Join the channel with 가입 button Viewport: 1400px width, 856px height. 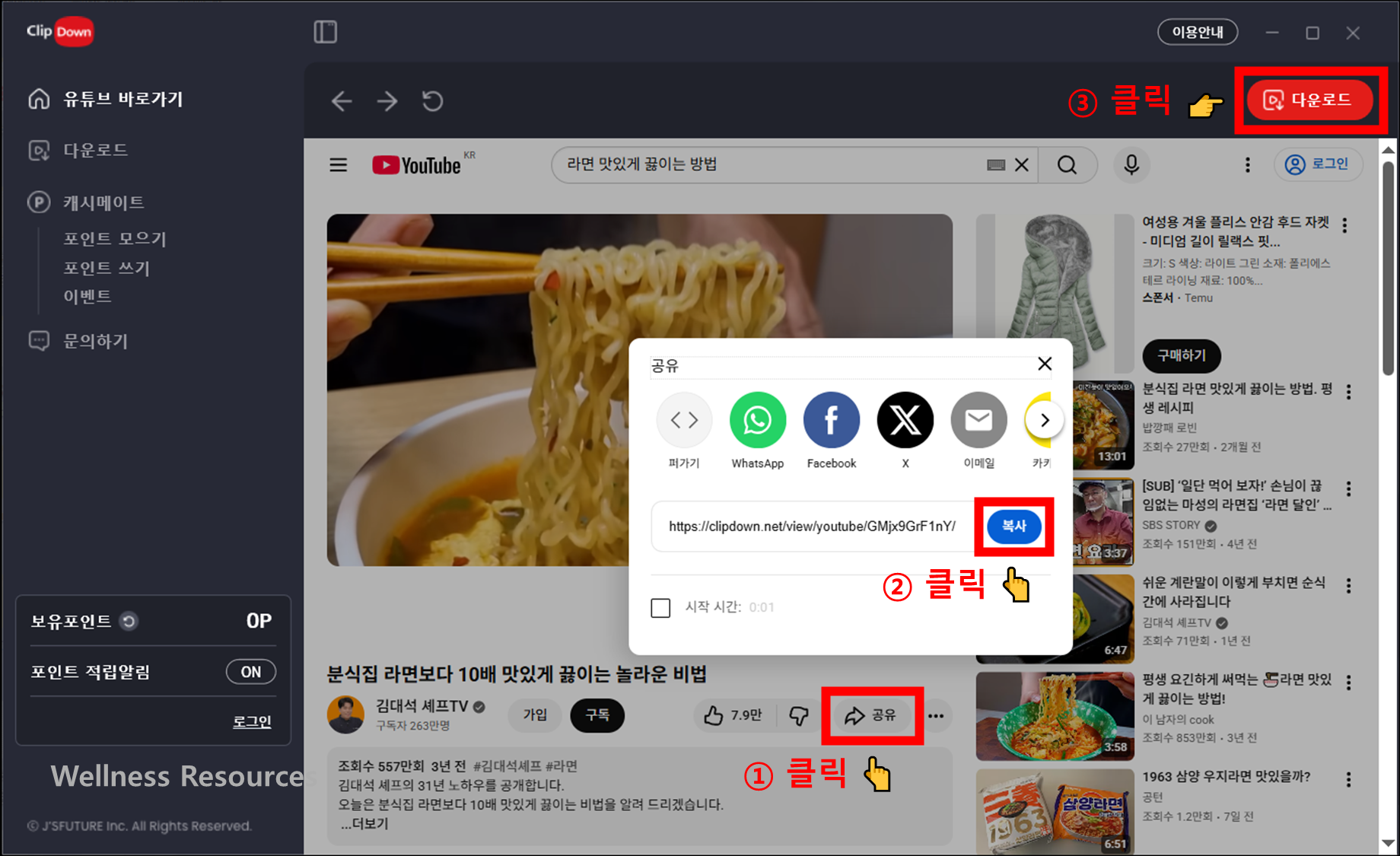point(535,715)
